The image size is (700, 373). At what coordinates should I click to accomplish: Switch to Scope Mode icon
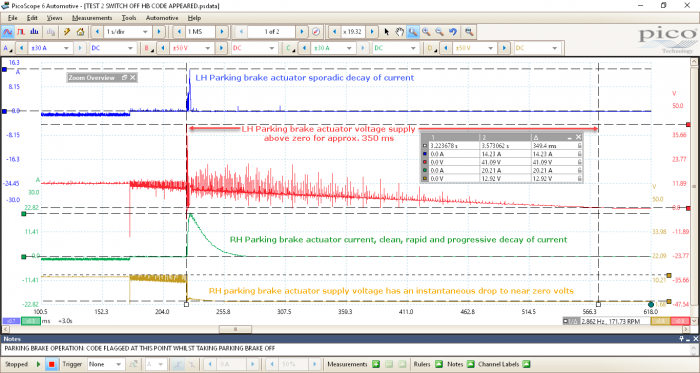(x=8, y=32)
